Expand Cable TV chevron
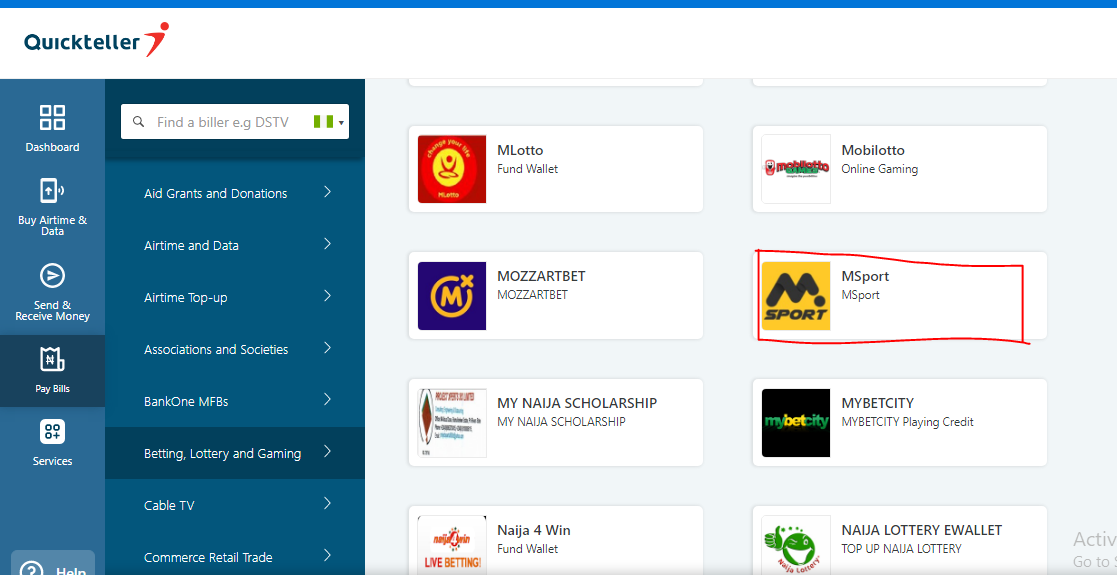Screen dimensions: 1117x575 pos(328,504)
